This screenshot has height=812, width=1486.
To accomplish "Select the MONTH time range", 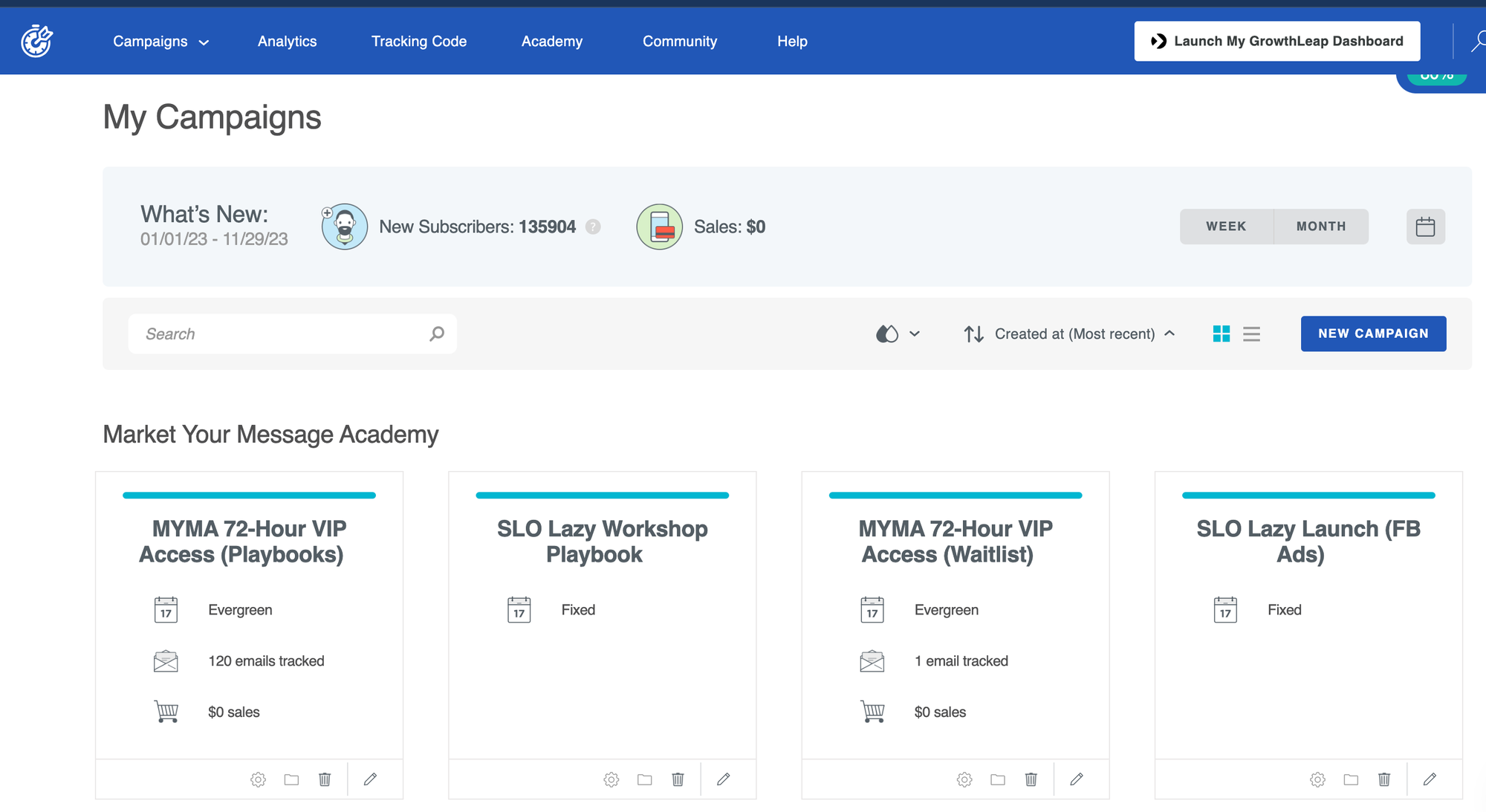I will pos(1320,227).
